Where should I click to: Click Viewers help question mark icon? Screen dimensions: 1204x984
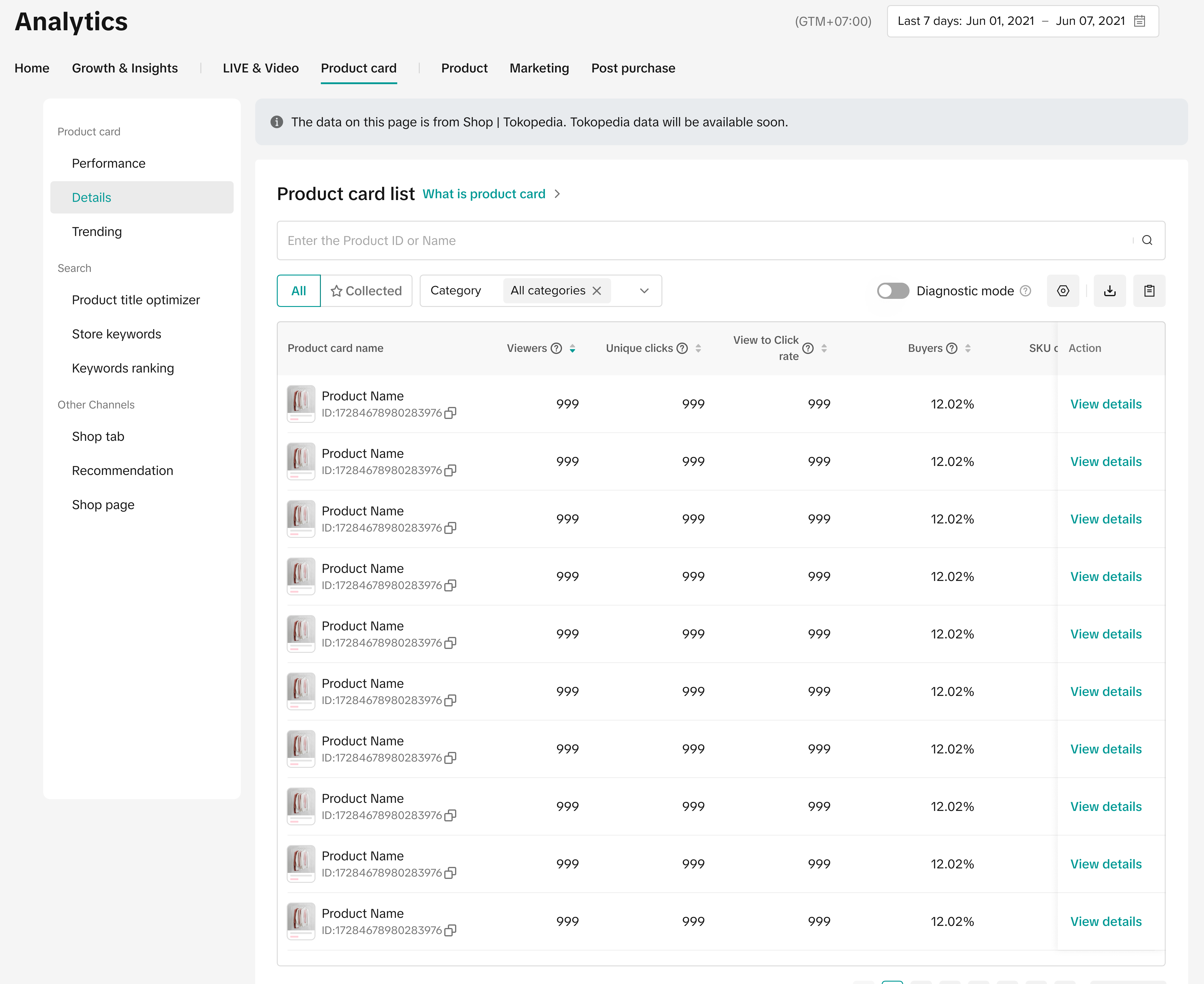[556, 348]
